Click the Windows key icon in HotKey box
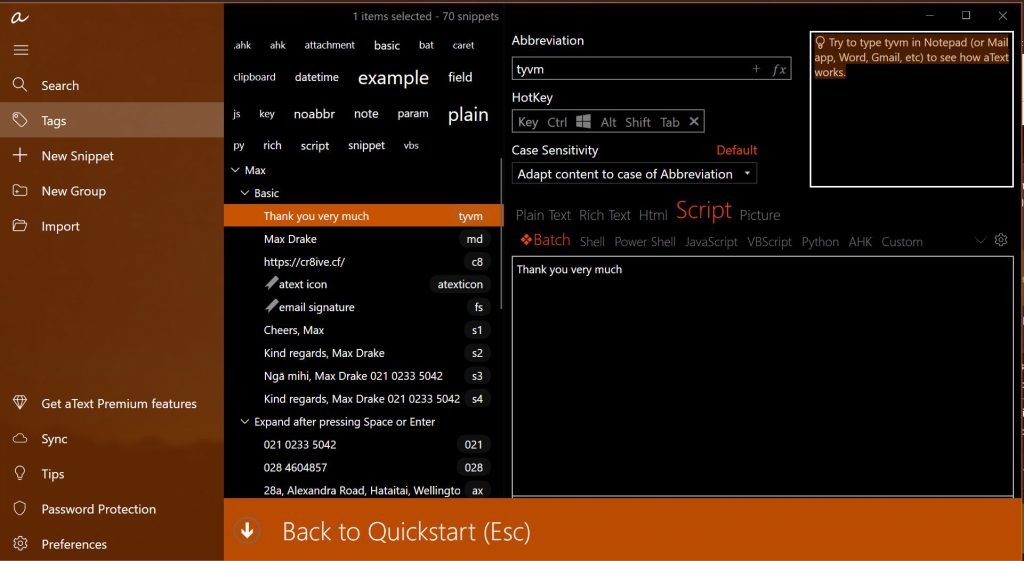The height and width of the screenshot is (561, 1024). coord(583,122)
